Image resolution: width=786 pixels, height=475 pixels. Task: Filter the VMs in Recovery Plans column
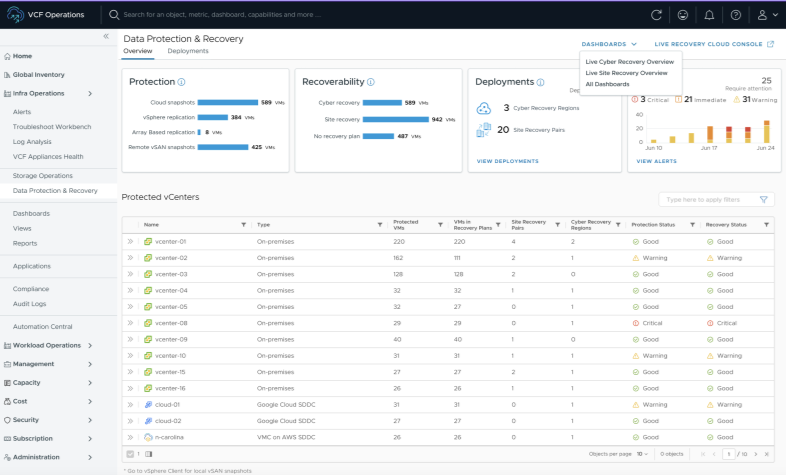498,225
